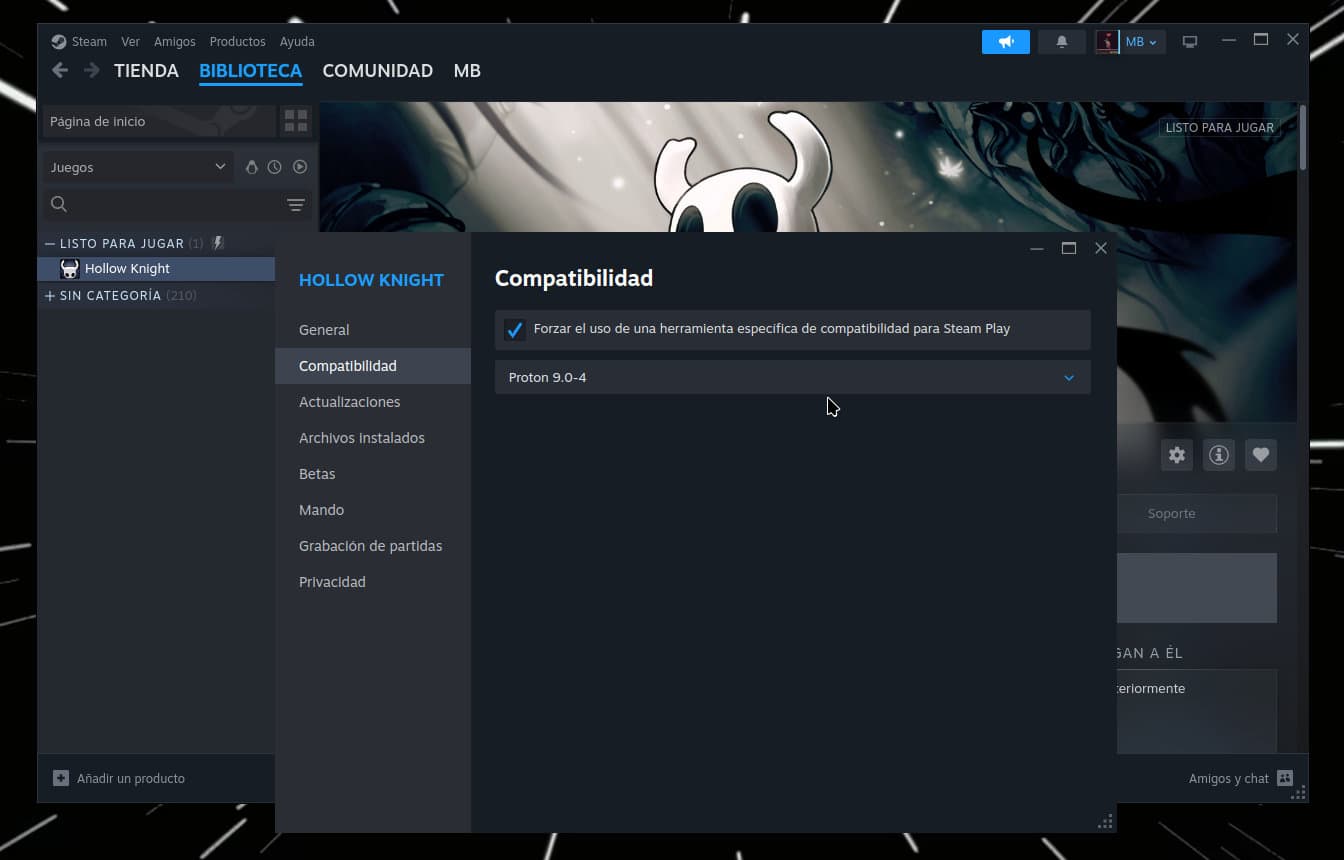Toggle the Linux penguin filter icon
1344x860 pixels.
point(252,167)
